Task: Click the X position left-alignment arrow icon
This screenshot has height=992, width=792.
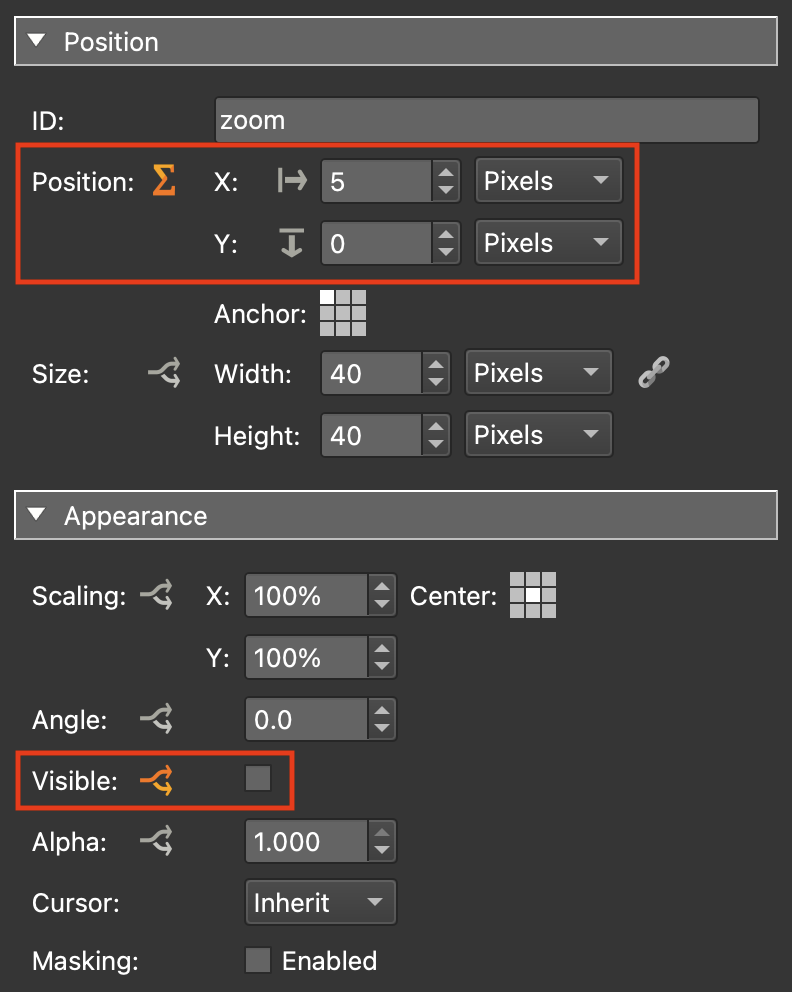Action: (292, 181)
